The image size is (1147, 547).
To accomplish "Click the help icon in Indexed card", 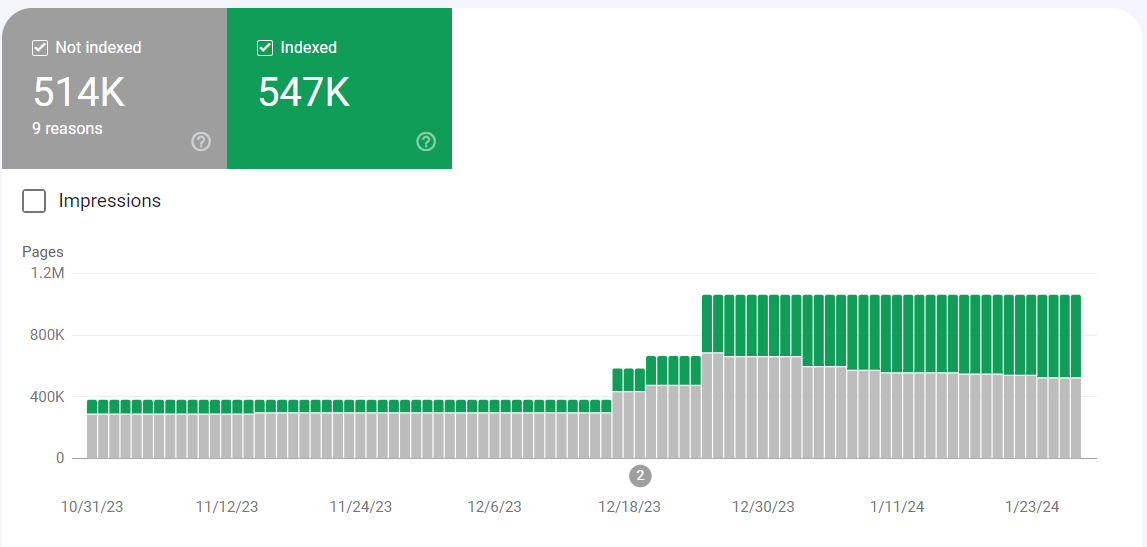I will [x=426, y=142].
